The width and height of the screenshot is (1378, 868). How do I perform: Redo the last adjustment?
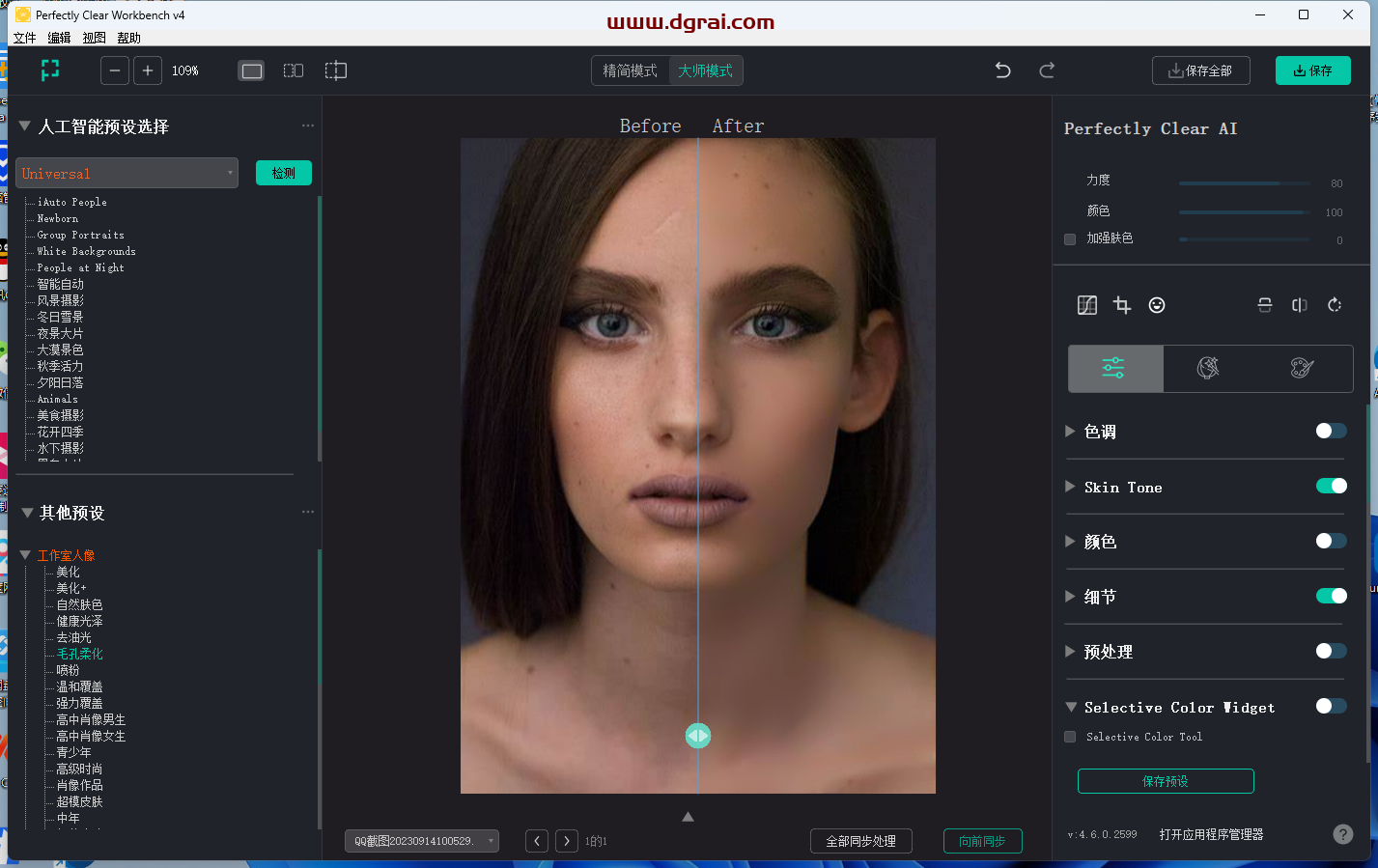click(1047, 70)
